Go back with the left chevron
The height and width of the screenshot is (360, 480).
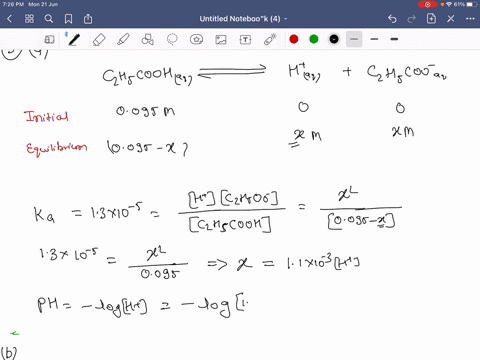click(x=9, y=19)
